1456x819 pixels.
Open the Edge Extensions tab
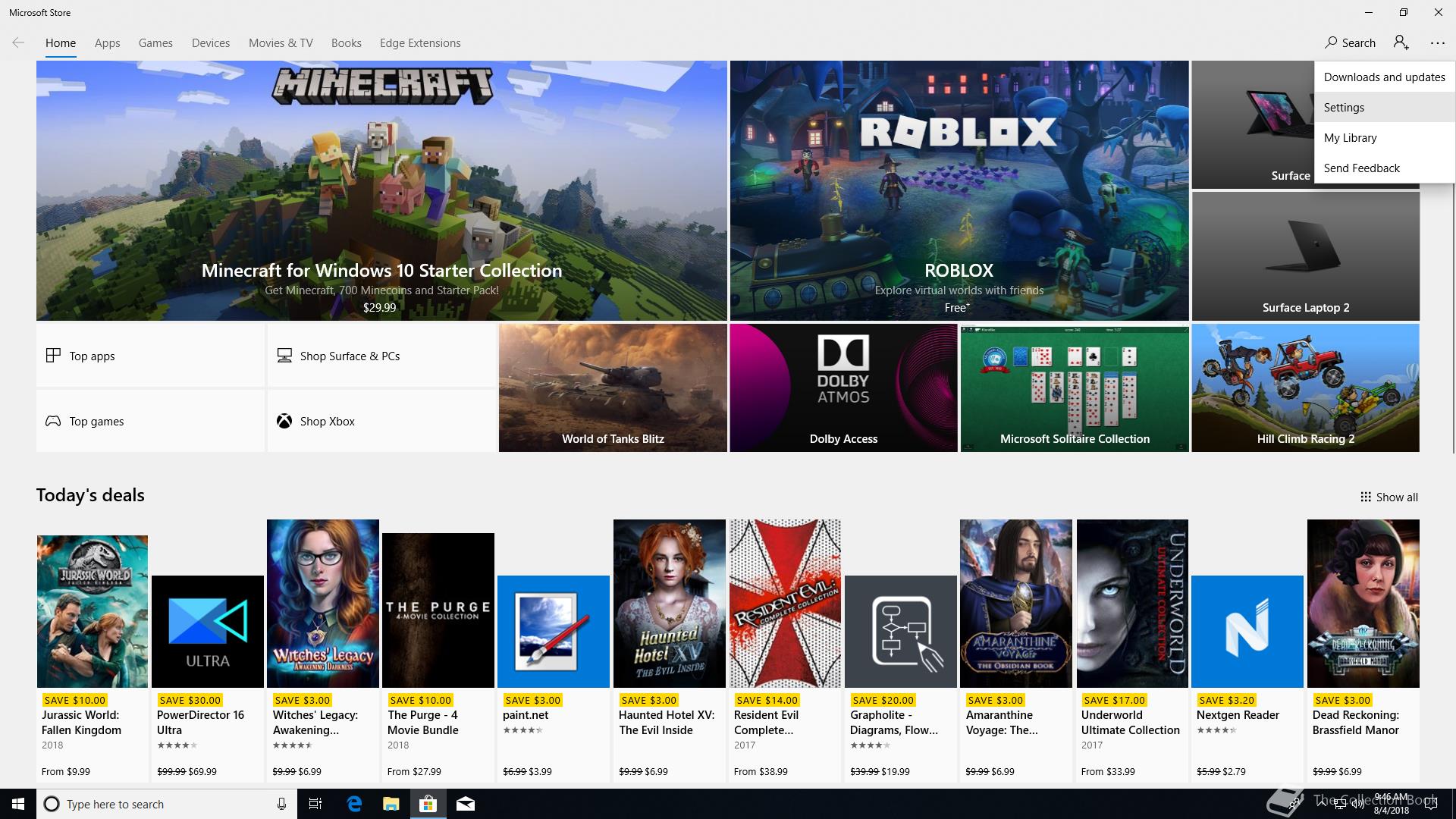click(x=420, y=43)
